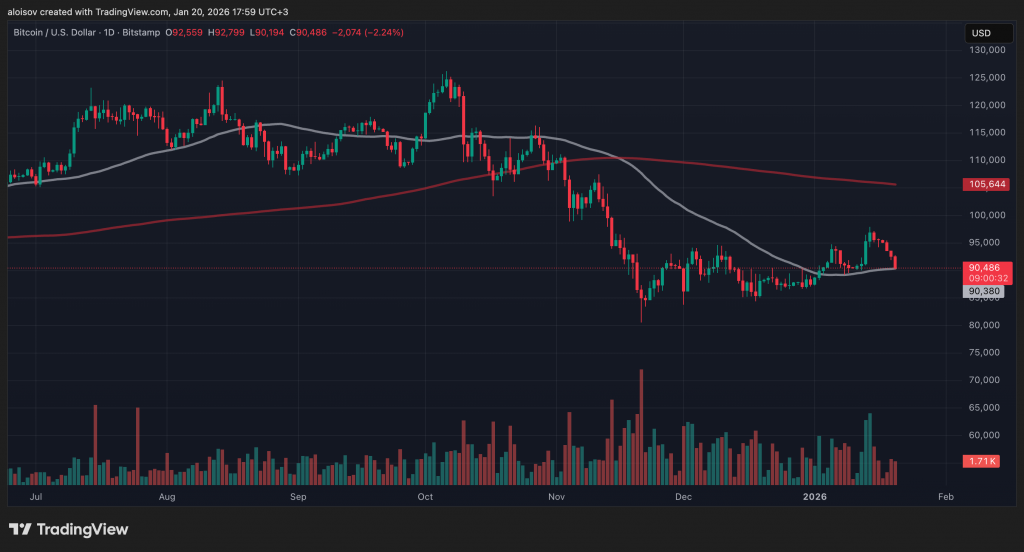Screen dimensions: 1024x552
Task: Click the Aug marker on time axis
Action: pyautogui.click(x=167, y=495)
